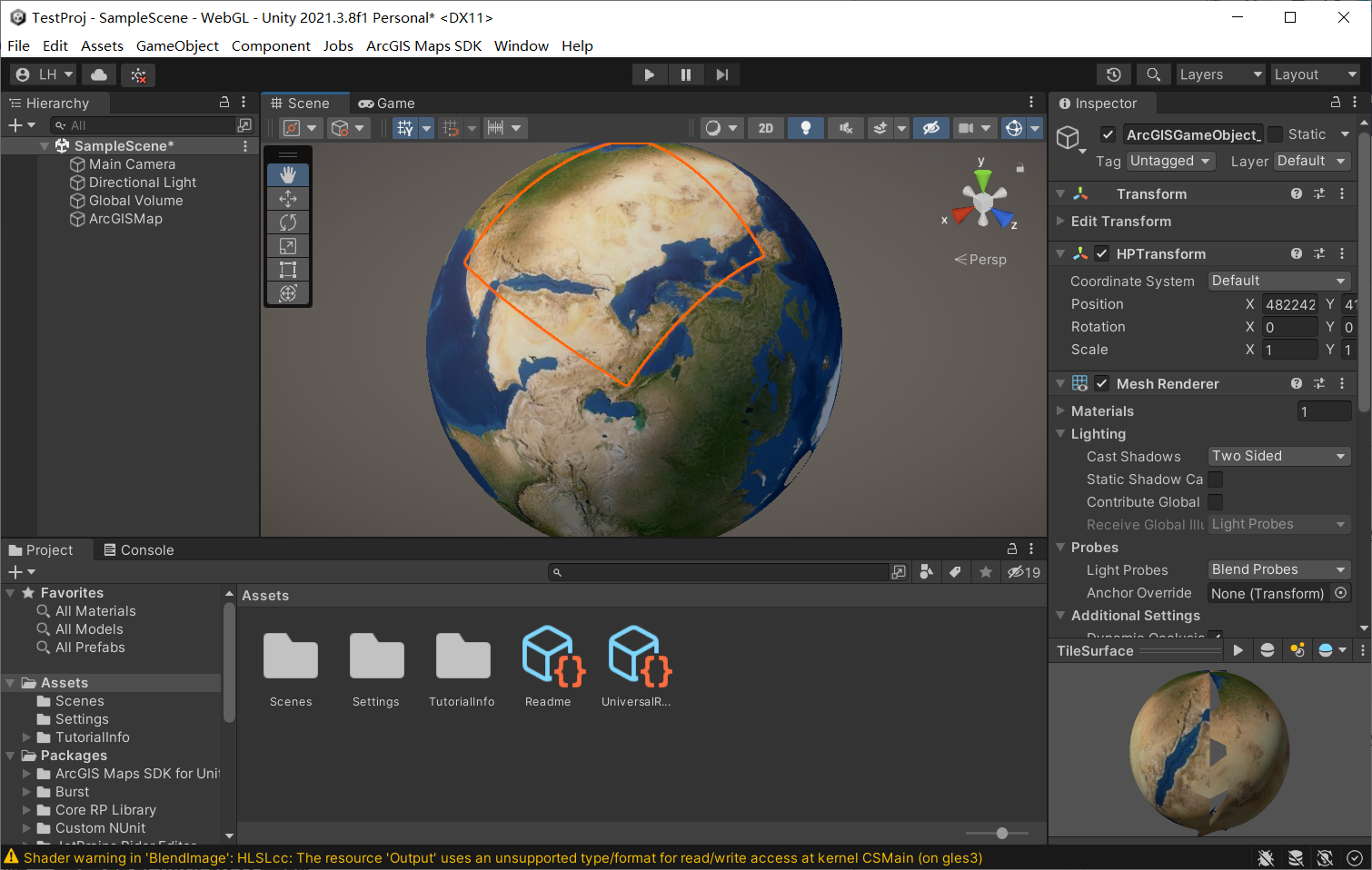
Task: Open Gizmos toggle icon in scene toolbar
Action: click(1014, 128)
